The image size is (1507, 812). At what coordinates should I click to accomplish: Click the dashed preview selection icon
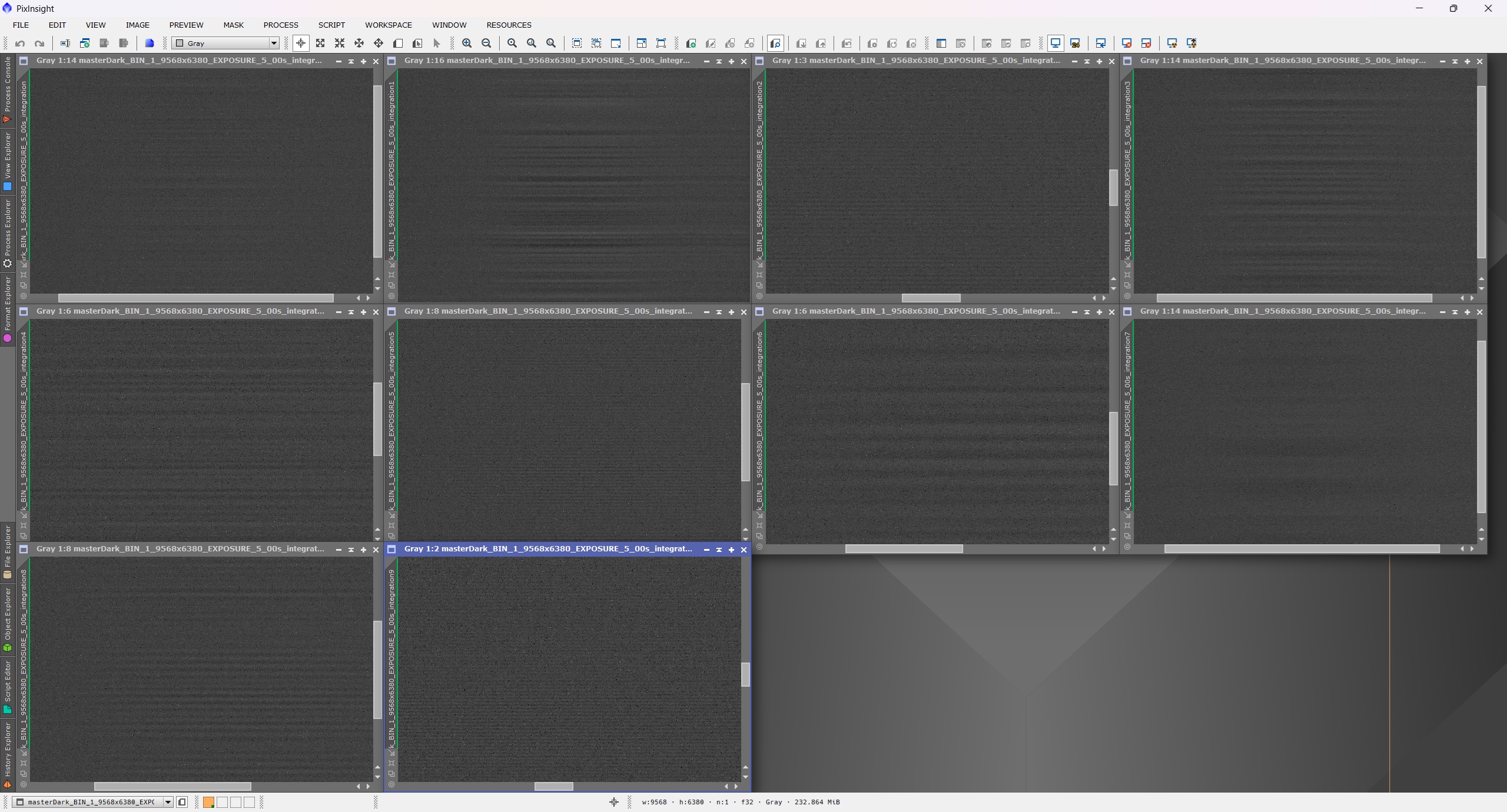click(x=577, y=43)
